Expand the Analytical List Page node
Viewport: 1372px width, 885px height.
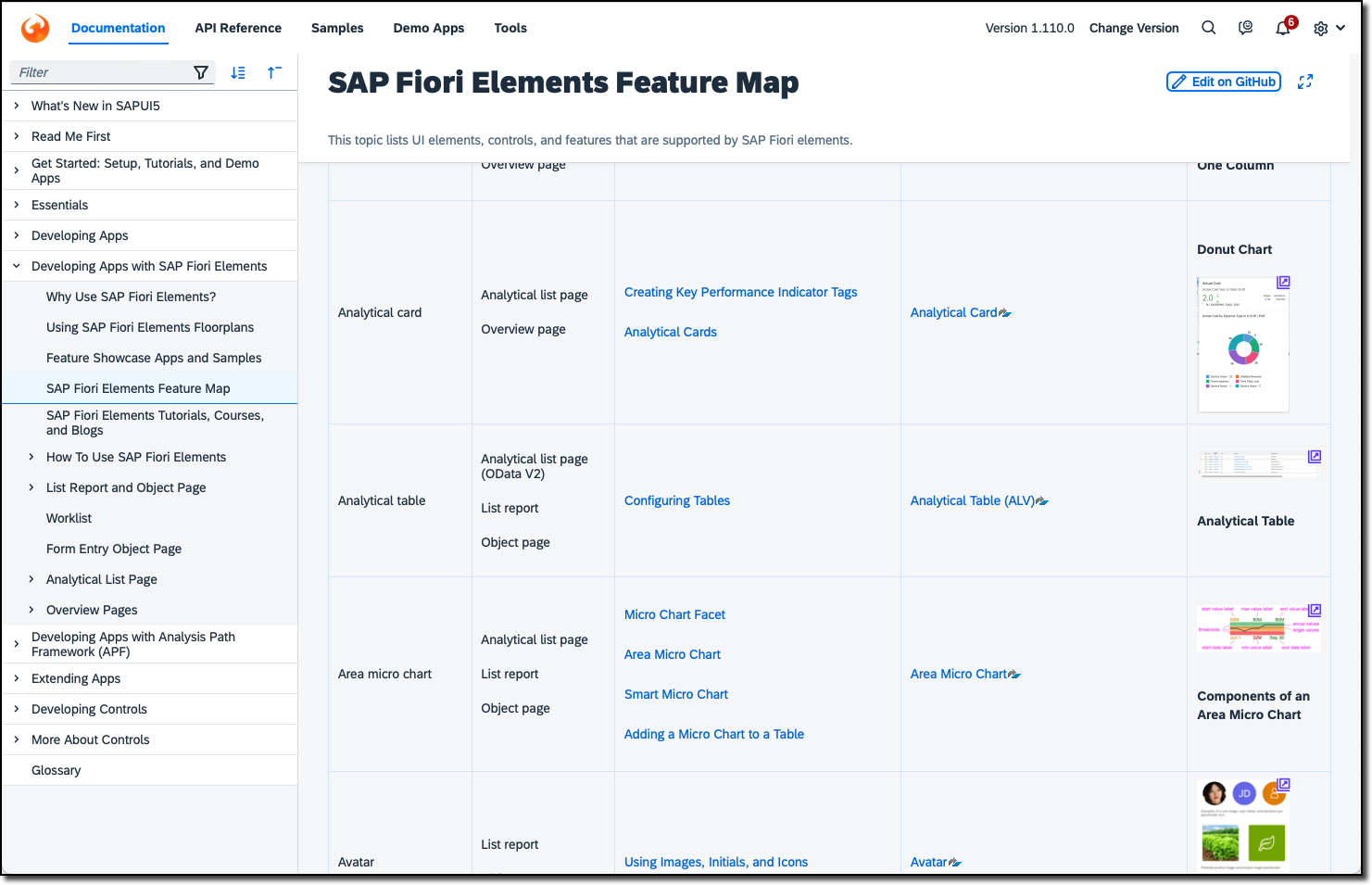point(31,579)
